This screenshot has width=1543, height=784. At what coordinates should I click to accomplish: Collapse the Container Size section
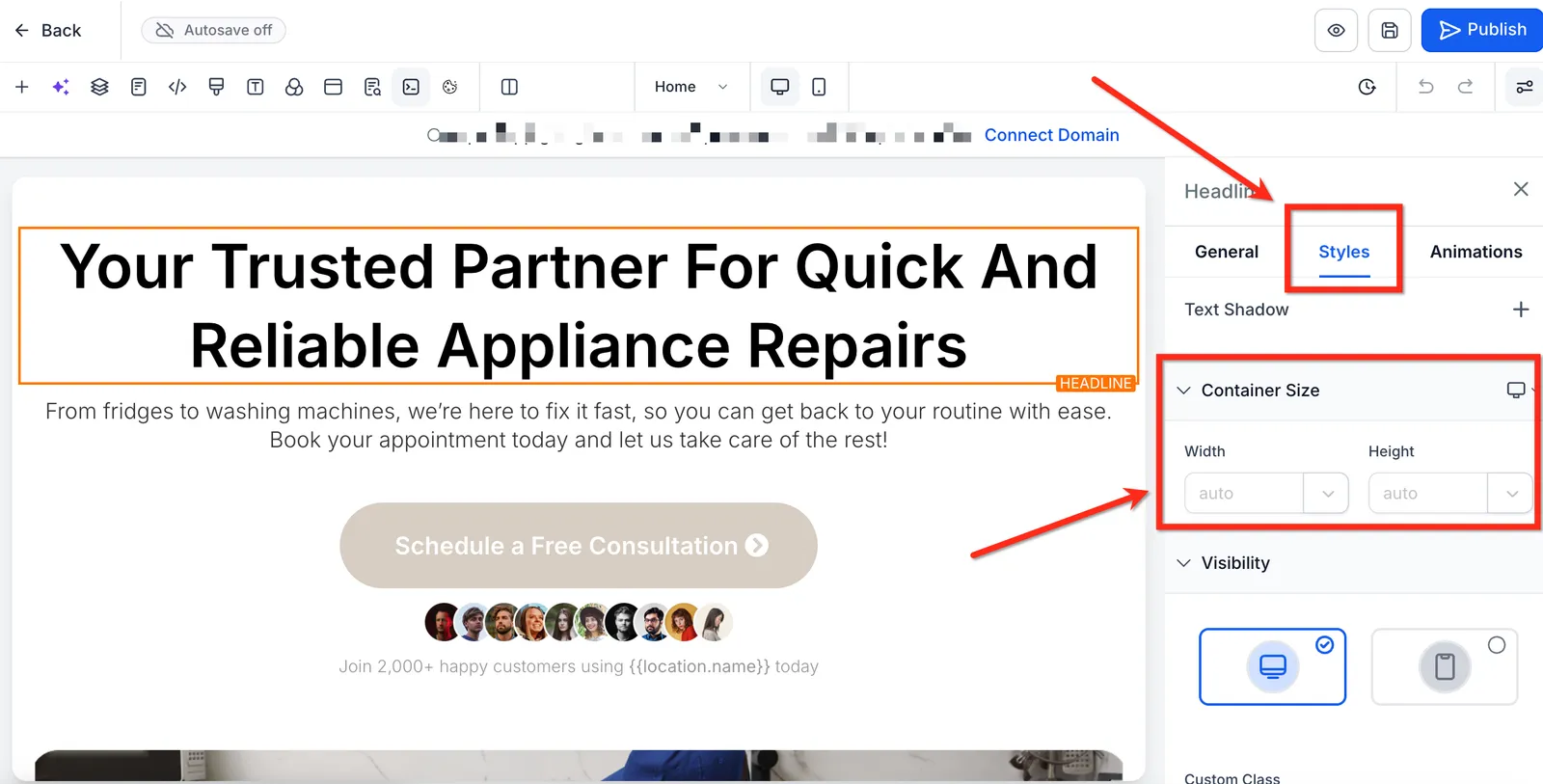pos(1184,391)
